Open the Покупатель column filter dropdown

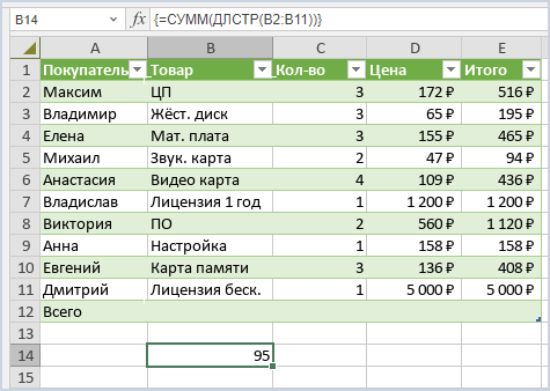click(x=137, y=70)
